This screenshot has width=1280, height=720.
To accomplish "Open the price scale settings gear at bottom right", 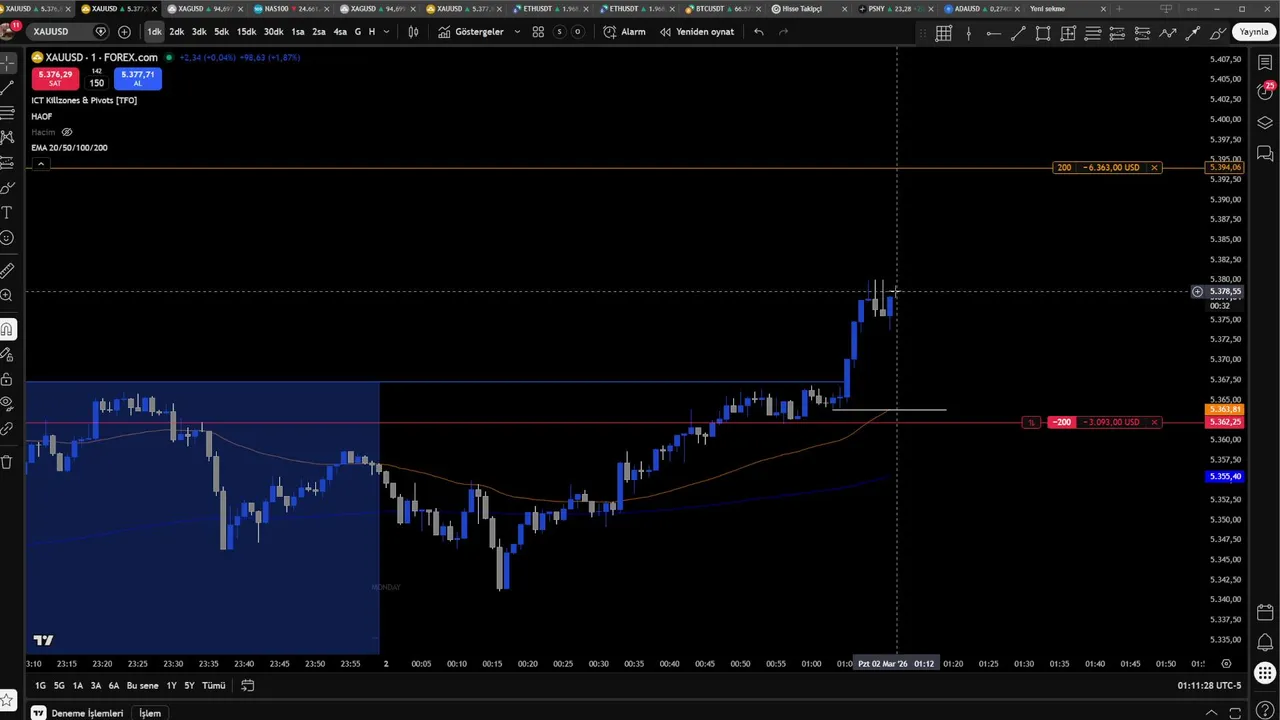I will tap(1226, 664).
